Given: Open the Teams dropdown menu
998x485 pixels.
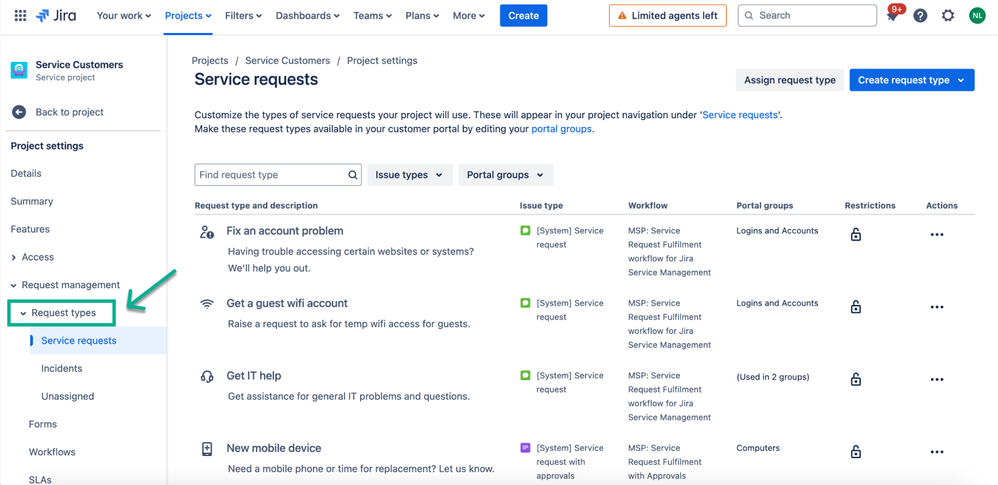Looking at the screenshot, I should tap(372, 16).
